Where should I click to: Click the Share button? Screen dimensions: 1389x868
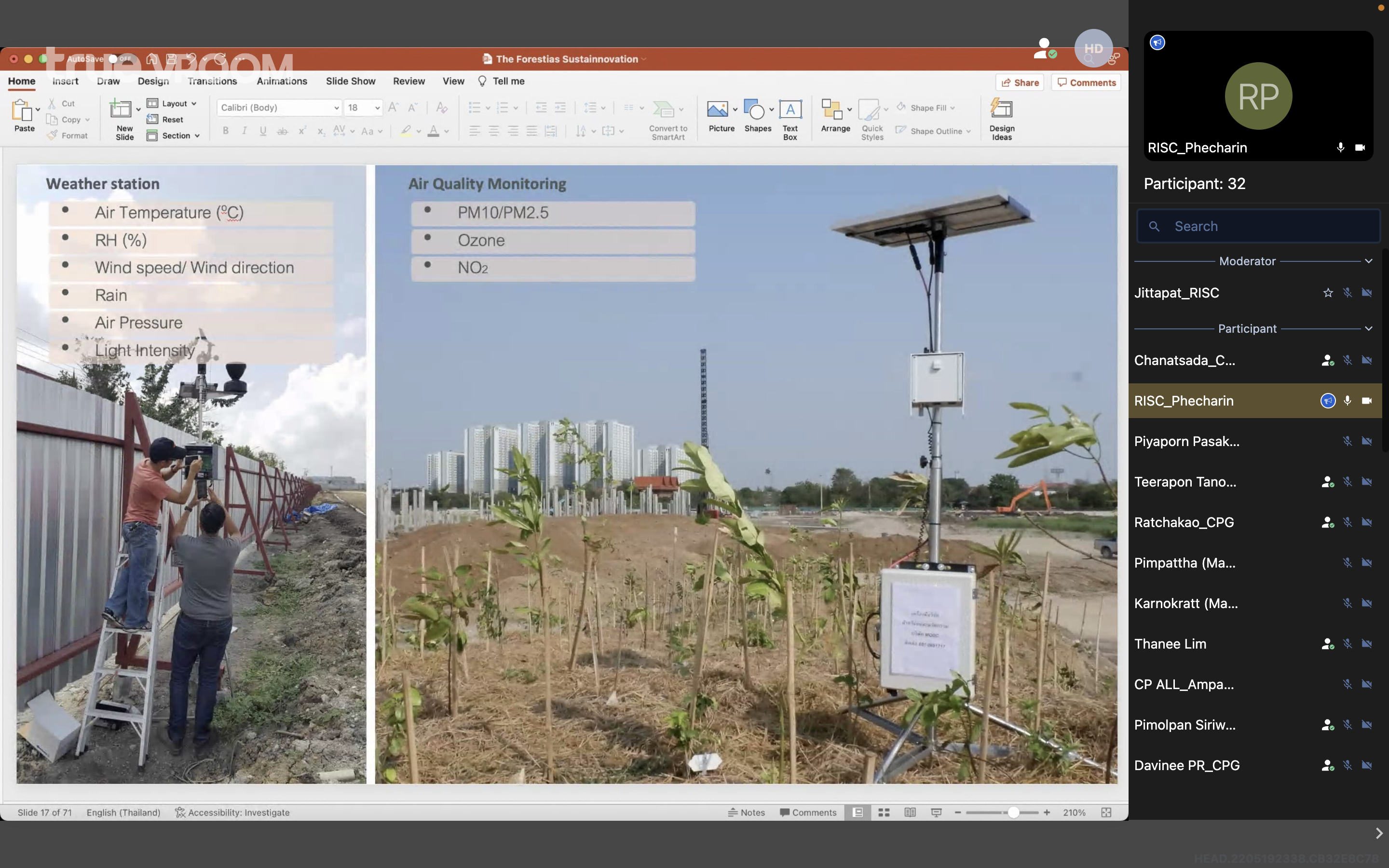(x=1020, y=82)
